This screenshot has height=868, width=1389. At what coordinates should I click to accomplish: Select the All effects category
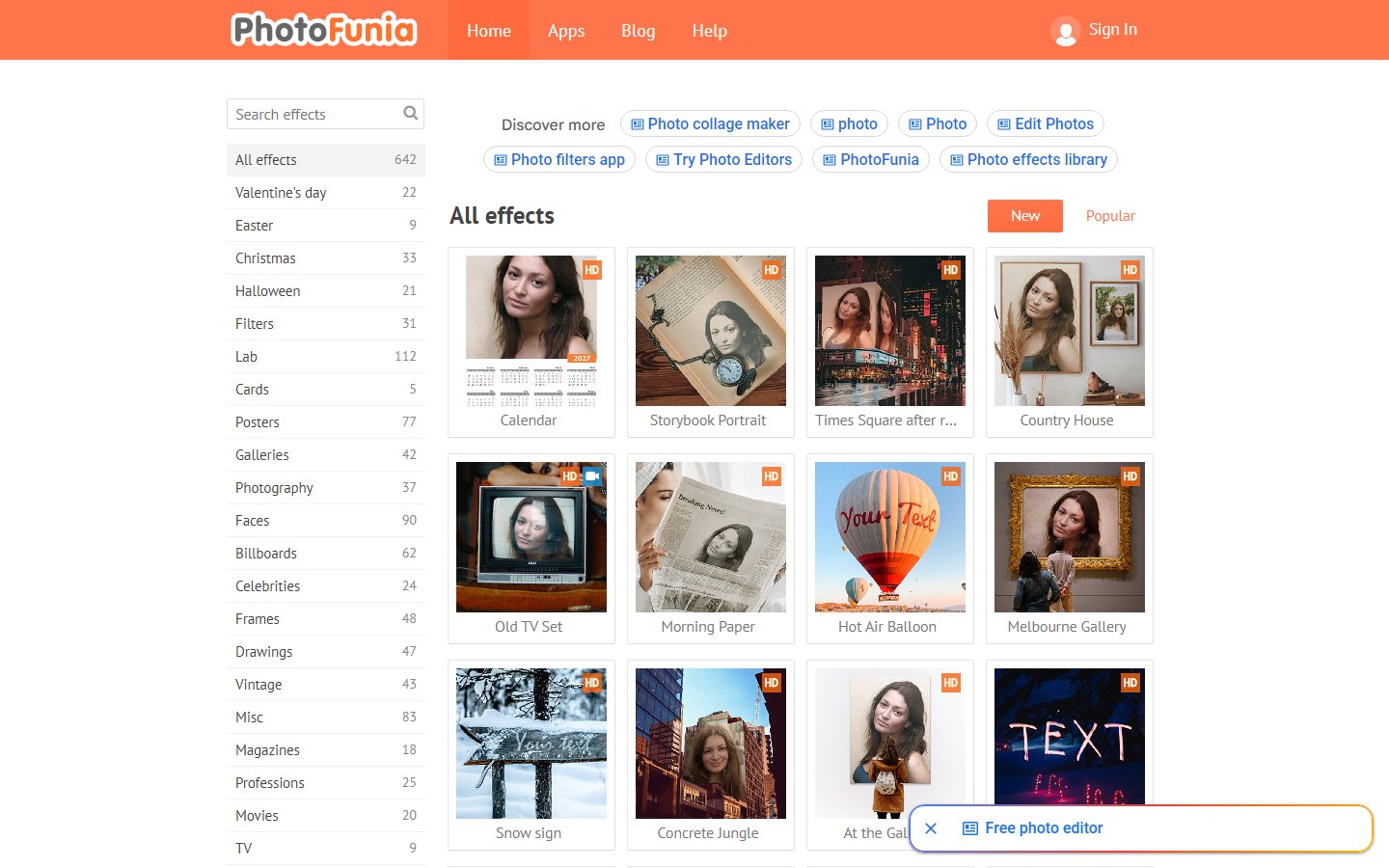(x=326, y=160)
